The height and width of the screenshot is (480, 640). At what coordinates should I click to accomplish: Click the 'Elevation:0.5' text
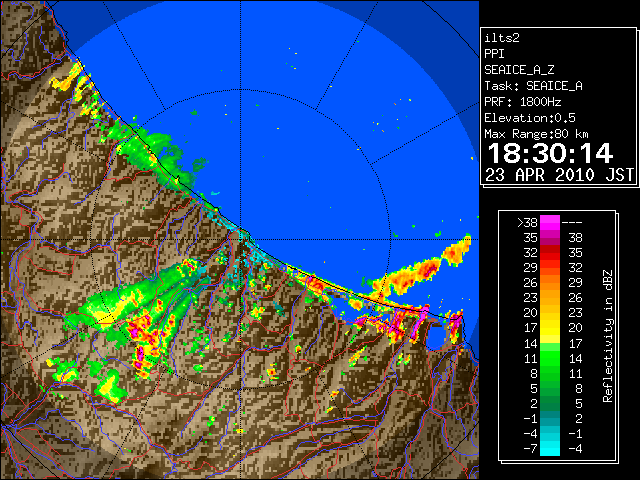pos(530,118)
